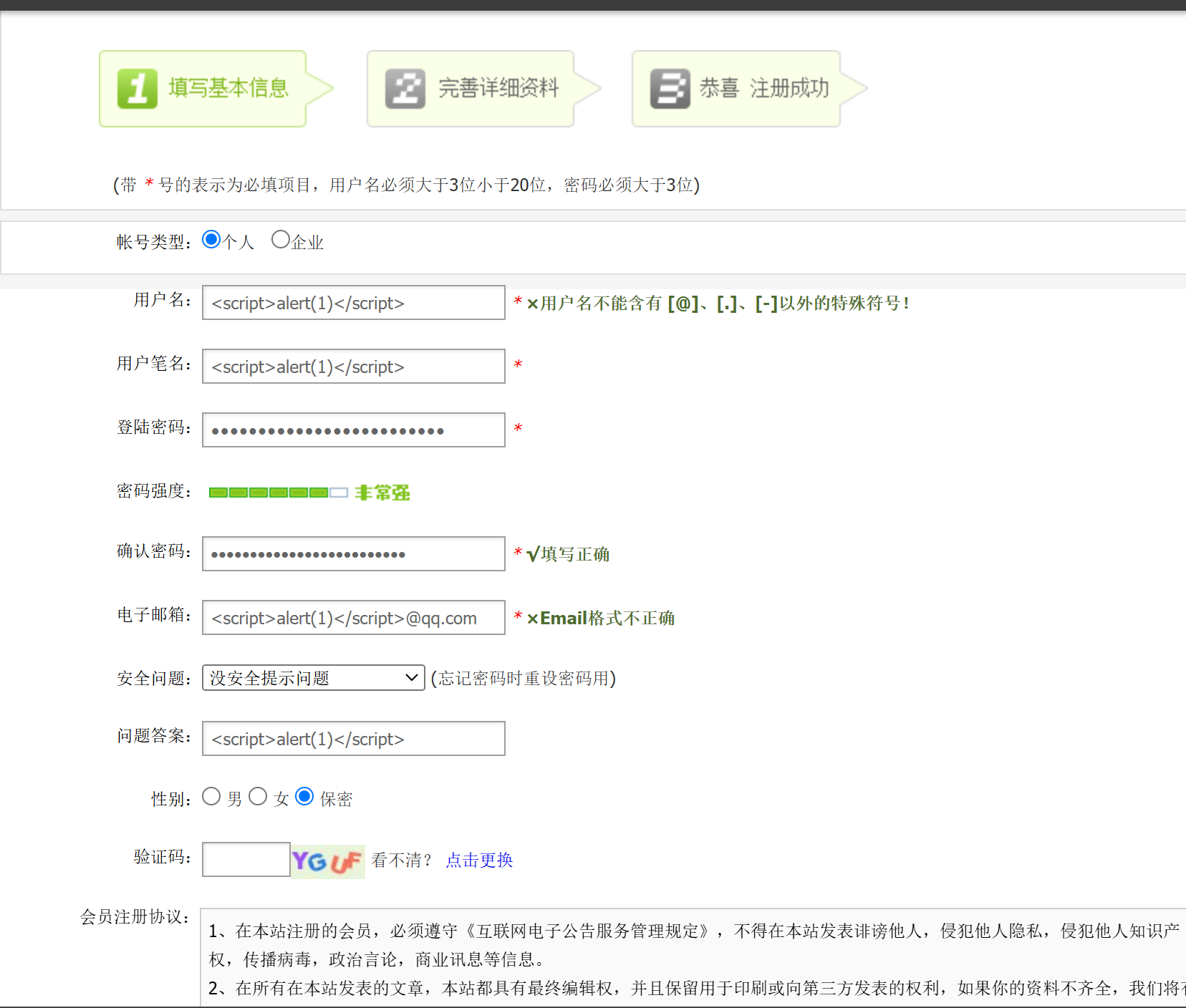Image resolution: width=1186 pixels, height=1008 pixels.
Task: Click the required-fields note below steps
Action: (406, 185)
